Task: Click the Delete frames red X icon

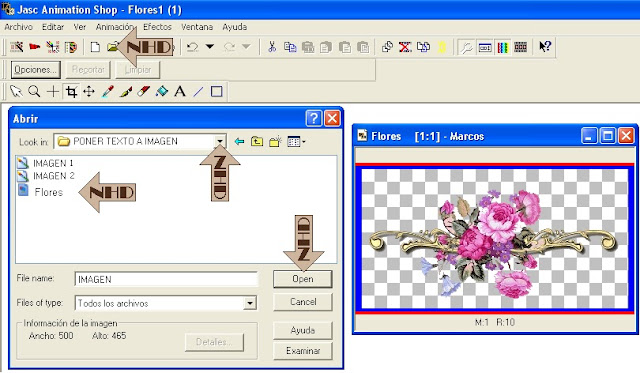Action: [x=405, y=47]
